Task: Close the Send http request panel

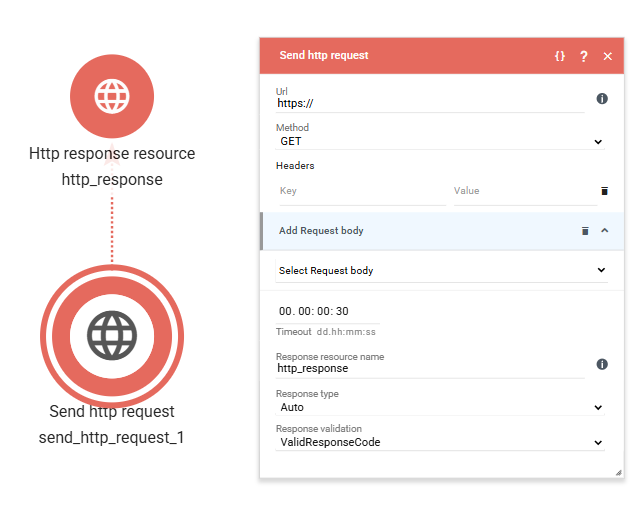Action: (607, 56)
